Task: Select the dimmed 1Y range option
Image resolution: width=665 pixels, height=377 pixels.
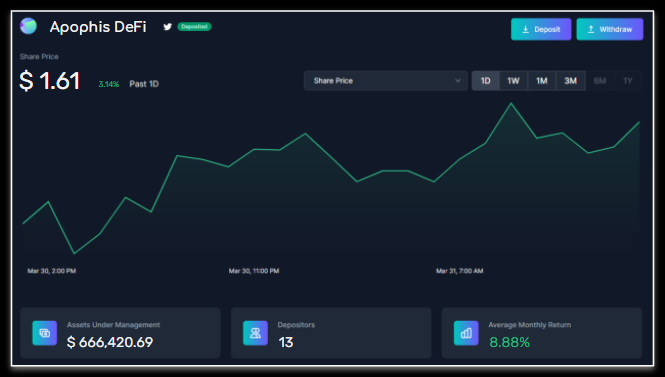Action: tap(628, 81)
